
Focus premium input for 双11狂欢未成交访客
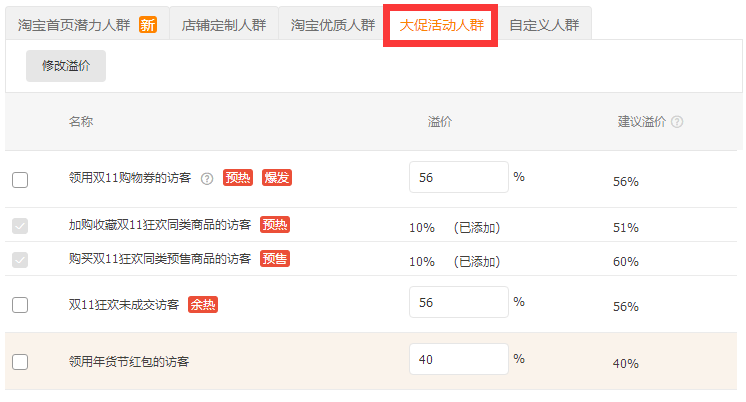coord(459,302)
